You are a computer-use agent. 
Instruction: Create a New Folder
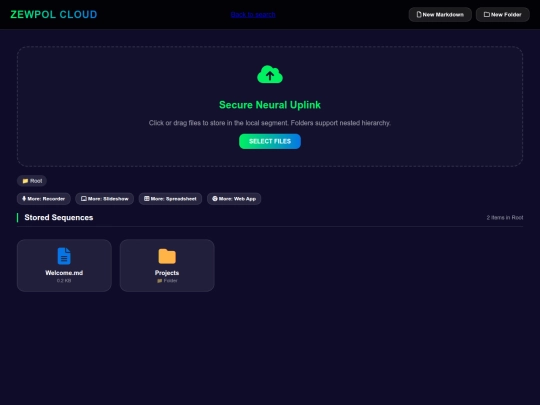[x=502, y=14]
